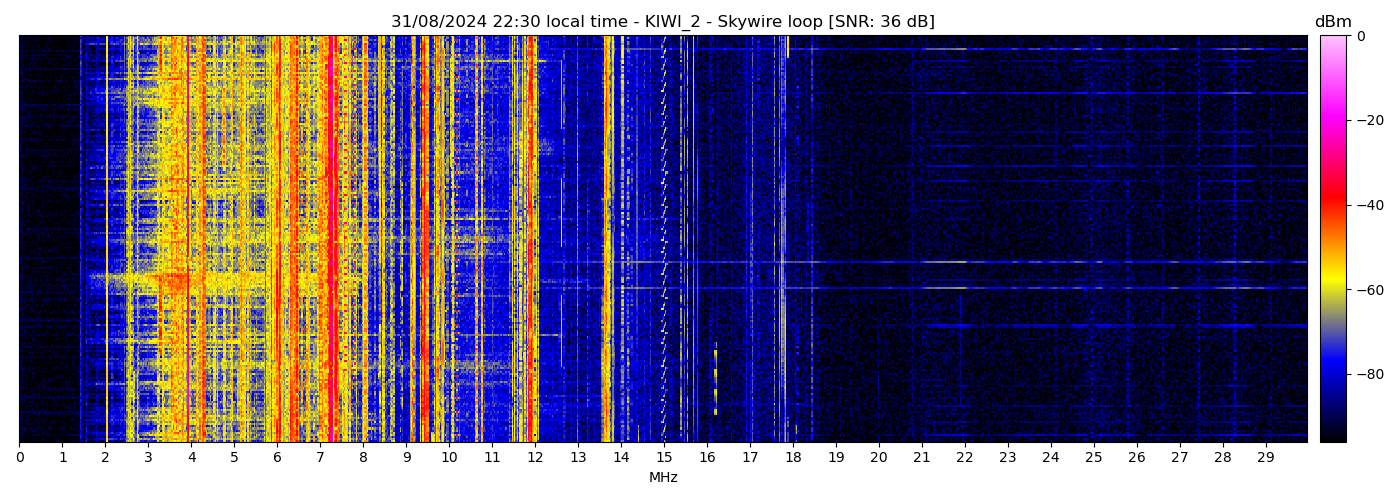Click the dBm colorbar label
The image size is (1400, 500).
(1332, 22)
